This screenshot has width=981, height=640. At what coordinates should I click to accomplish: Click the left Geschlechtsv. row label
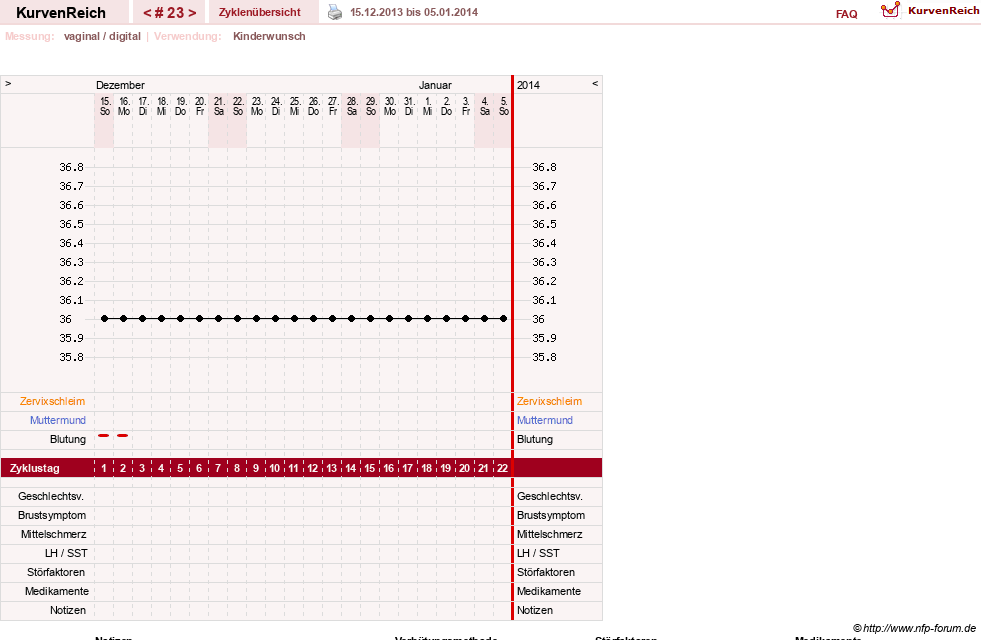click(51, 496)
